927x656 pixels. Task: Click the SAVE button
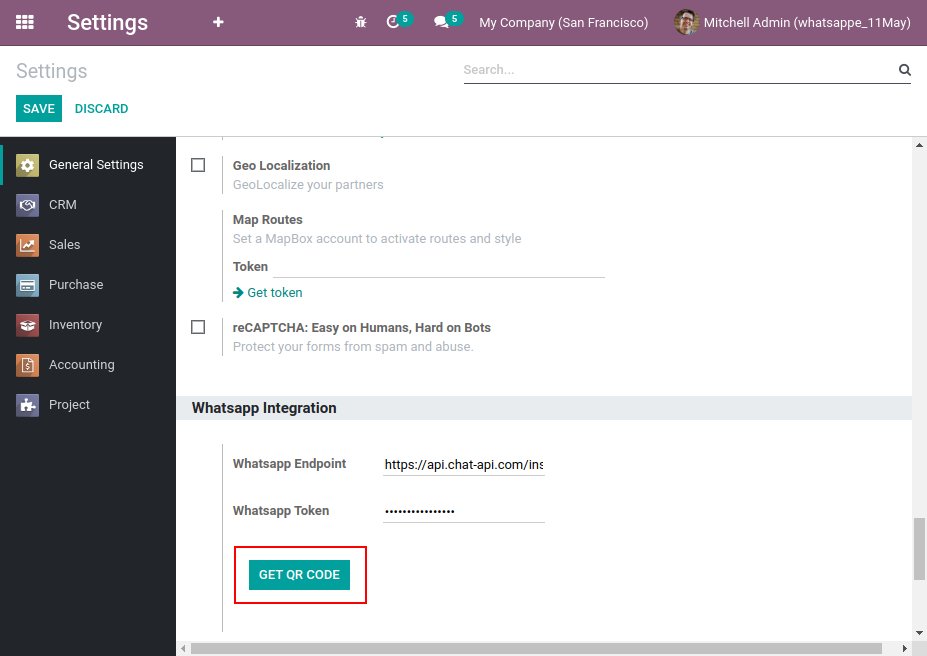tap(39, 109)
